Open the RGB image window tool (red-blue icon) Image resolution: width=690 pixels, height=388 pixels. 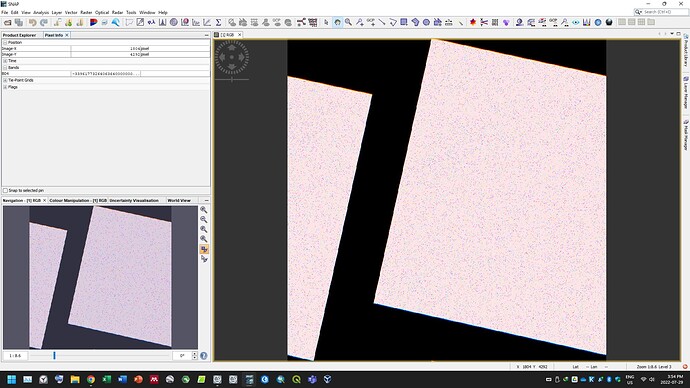click(x=93, y=22)
